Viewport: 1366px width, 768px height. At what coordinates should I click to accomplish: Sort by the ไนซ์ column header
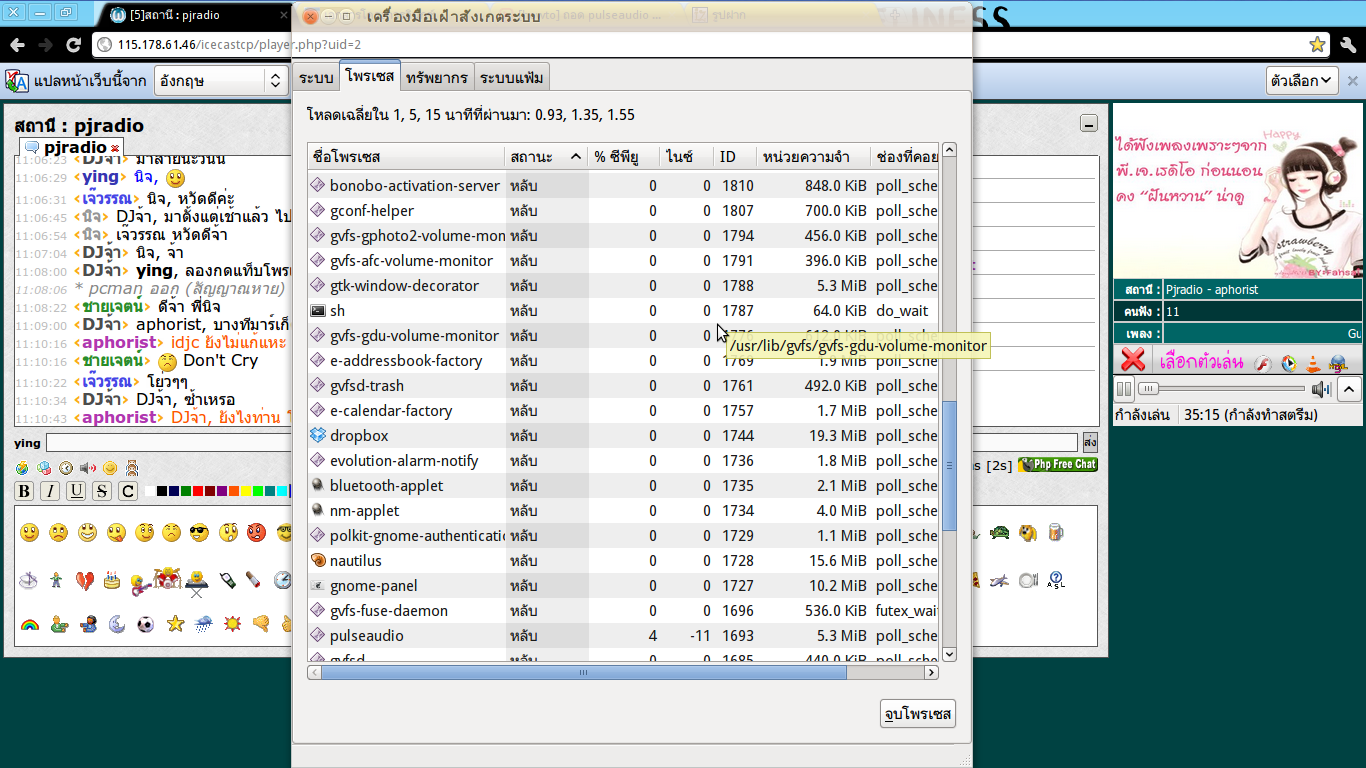point(687,157)
